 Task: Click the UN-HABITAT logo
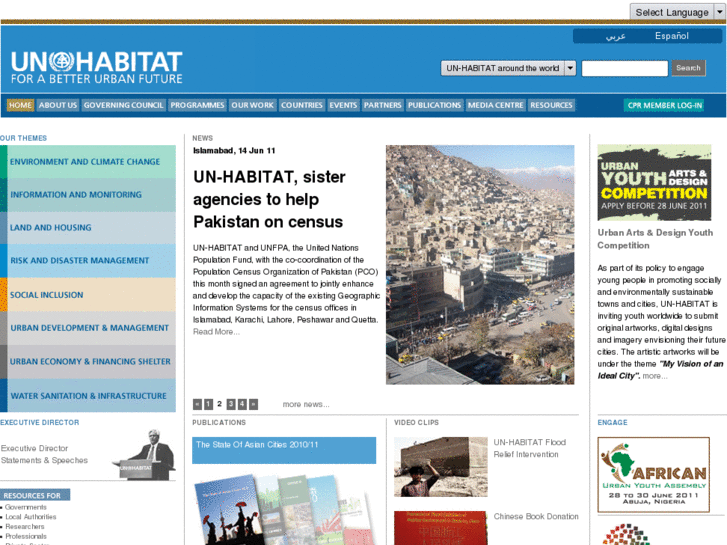96,68
